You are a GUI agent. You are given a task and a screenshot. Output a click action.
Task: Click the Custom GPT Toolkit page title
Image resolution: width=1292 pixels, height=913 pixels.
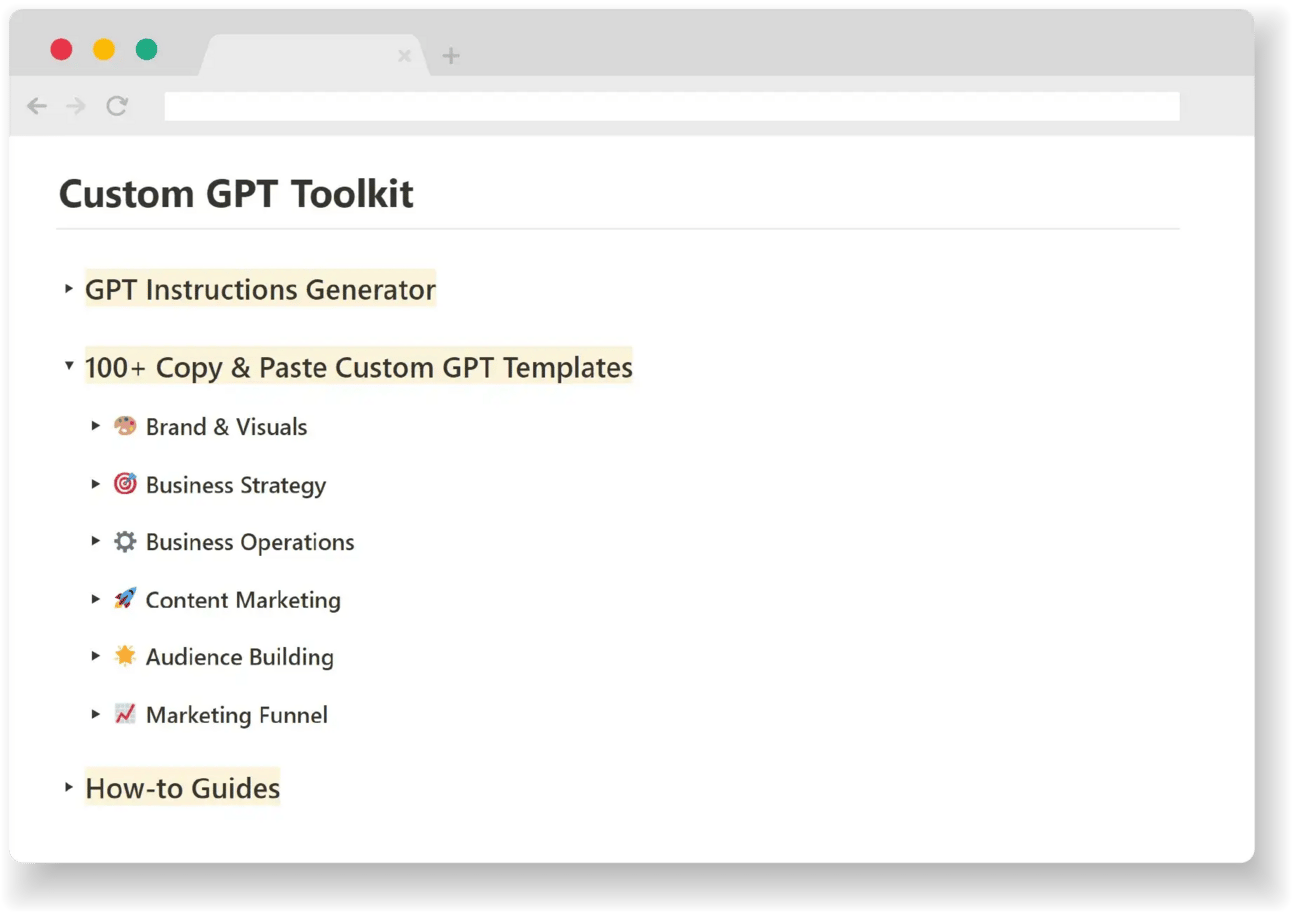tap(236, 194)
